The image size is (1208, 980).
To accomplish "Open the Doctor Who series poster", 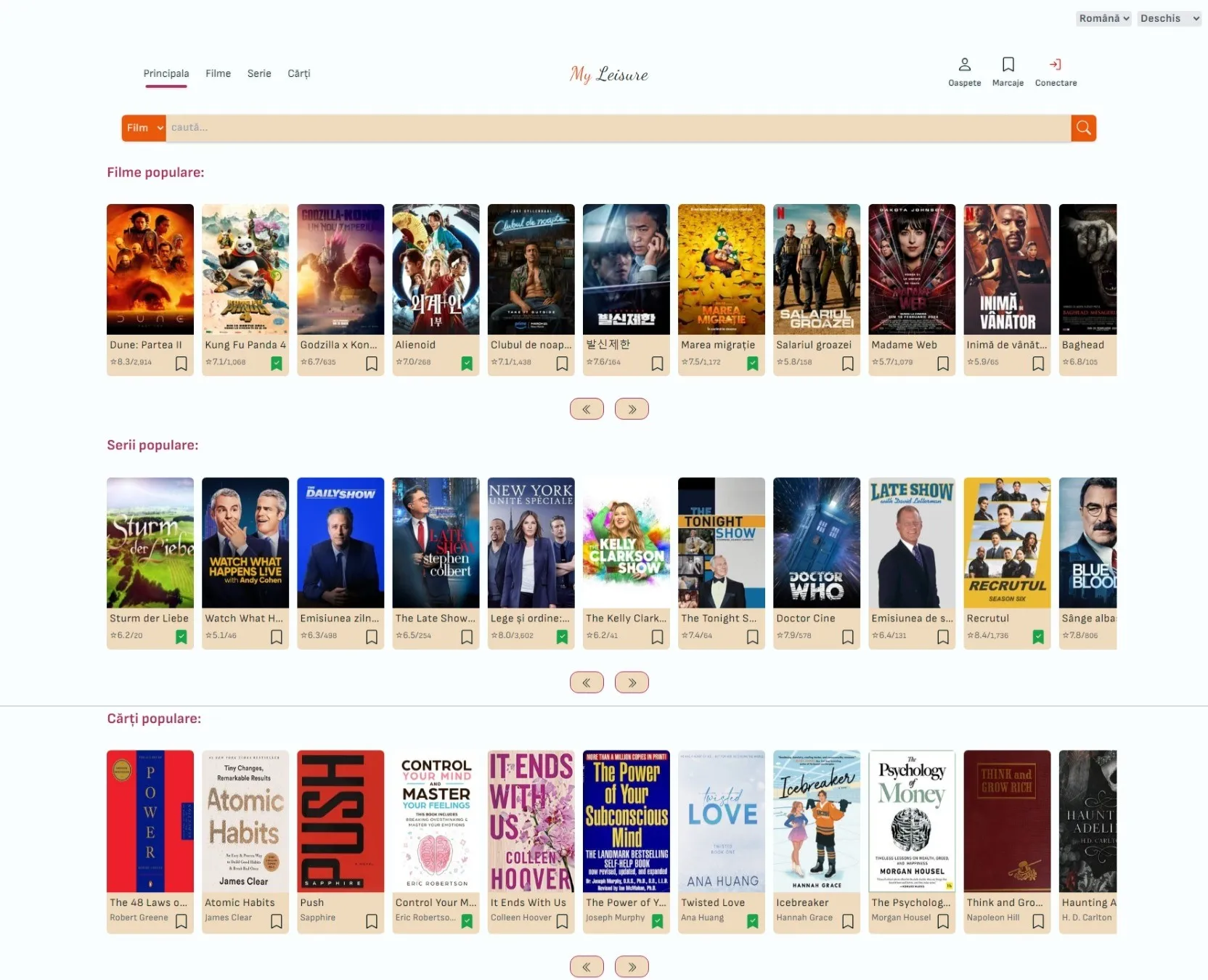I will tap(817, 543).
